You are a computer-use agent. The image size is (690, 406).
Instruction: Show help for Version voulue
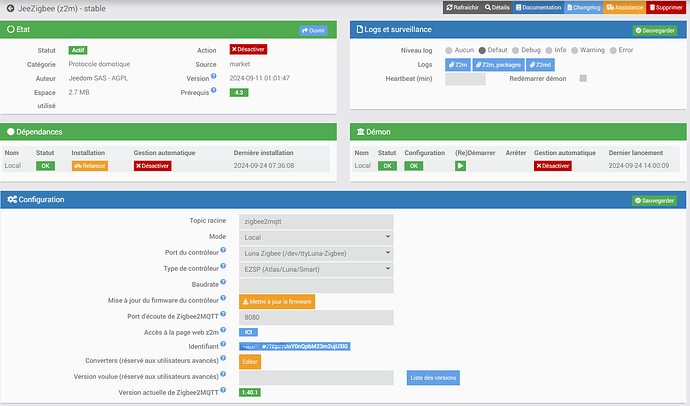[x=223, y=374]
